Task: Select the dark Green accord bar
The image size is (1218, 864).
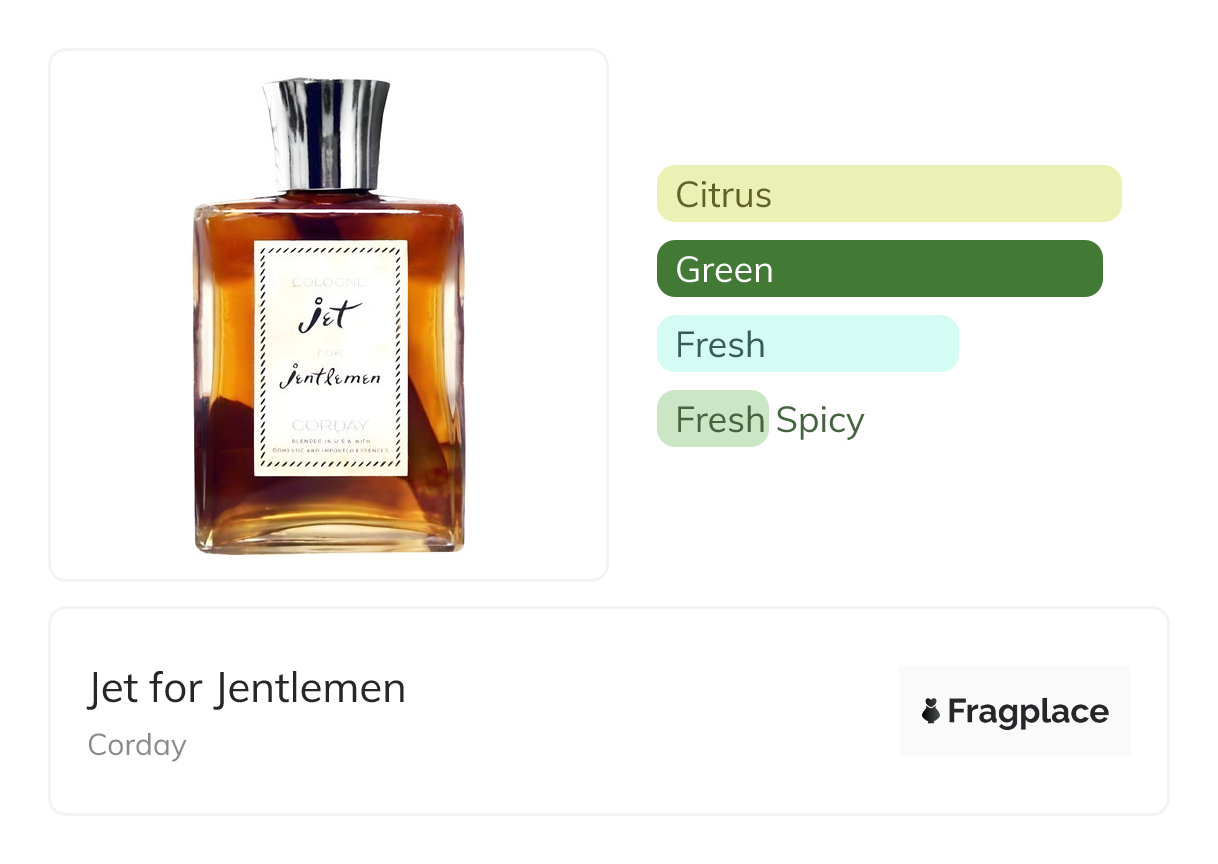Action: tap(880, 269)
